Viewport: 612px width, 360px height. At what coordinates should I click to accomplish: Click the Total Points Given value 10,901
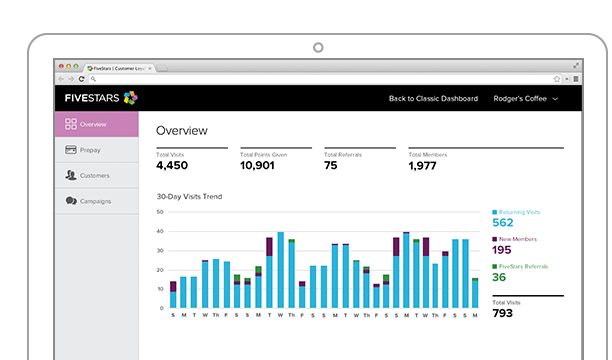coord(257,166)
